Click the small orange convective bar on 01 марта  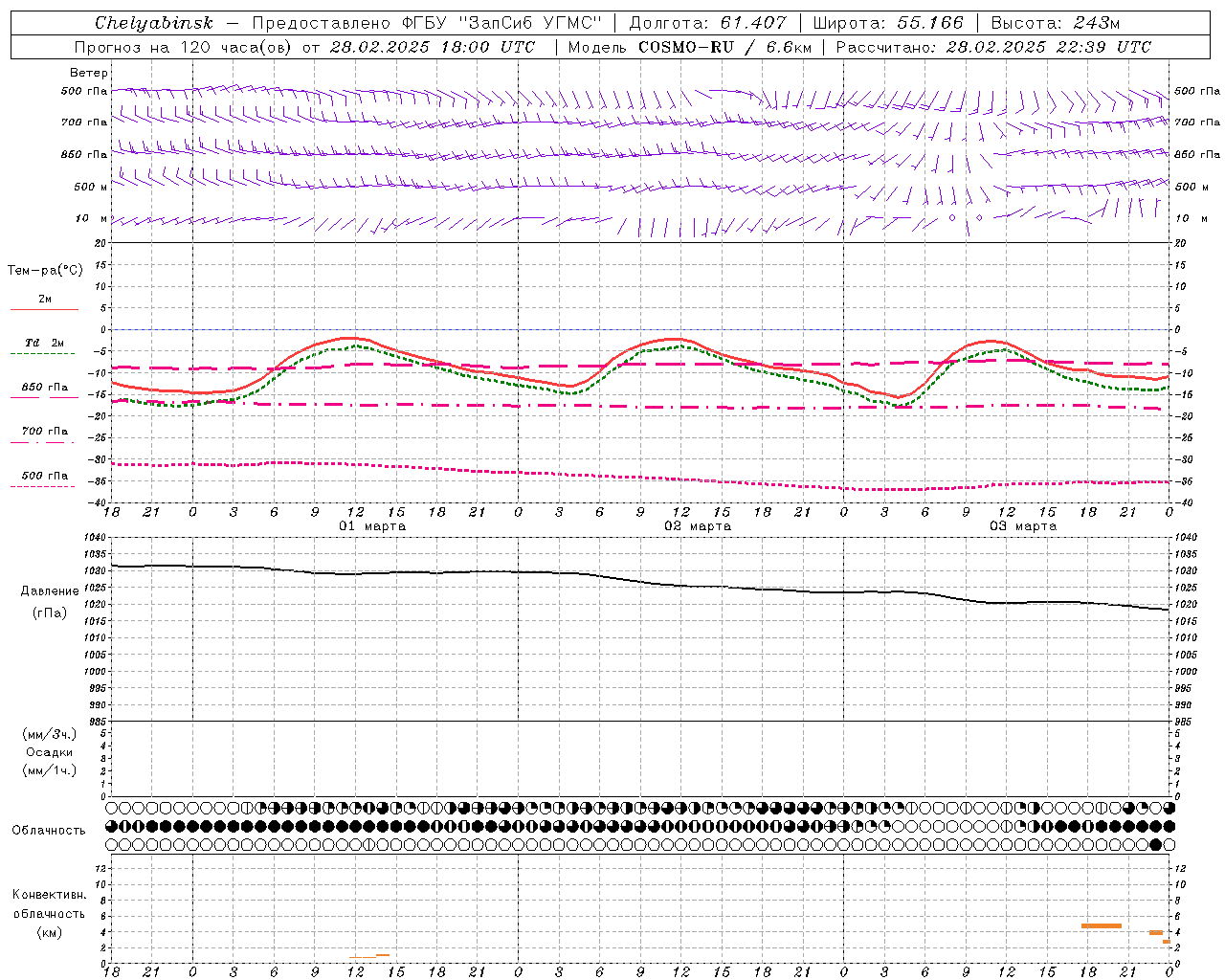coord(369,956)
